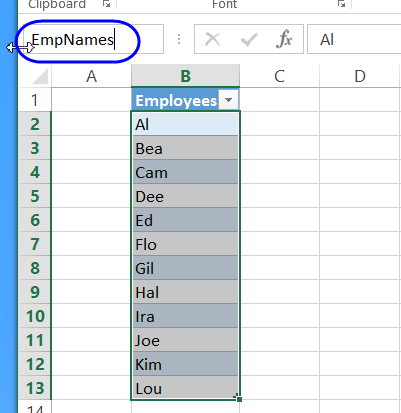Viewport: 401px width, 413px height.
Task: Open the Font dialog launcher
Action: (341, 4)
